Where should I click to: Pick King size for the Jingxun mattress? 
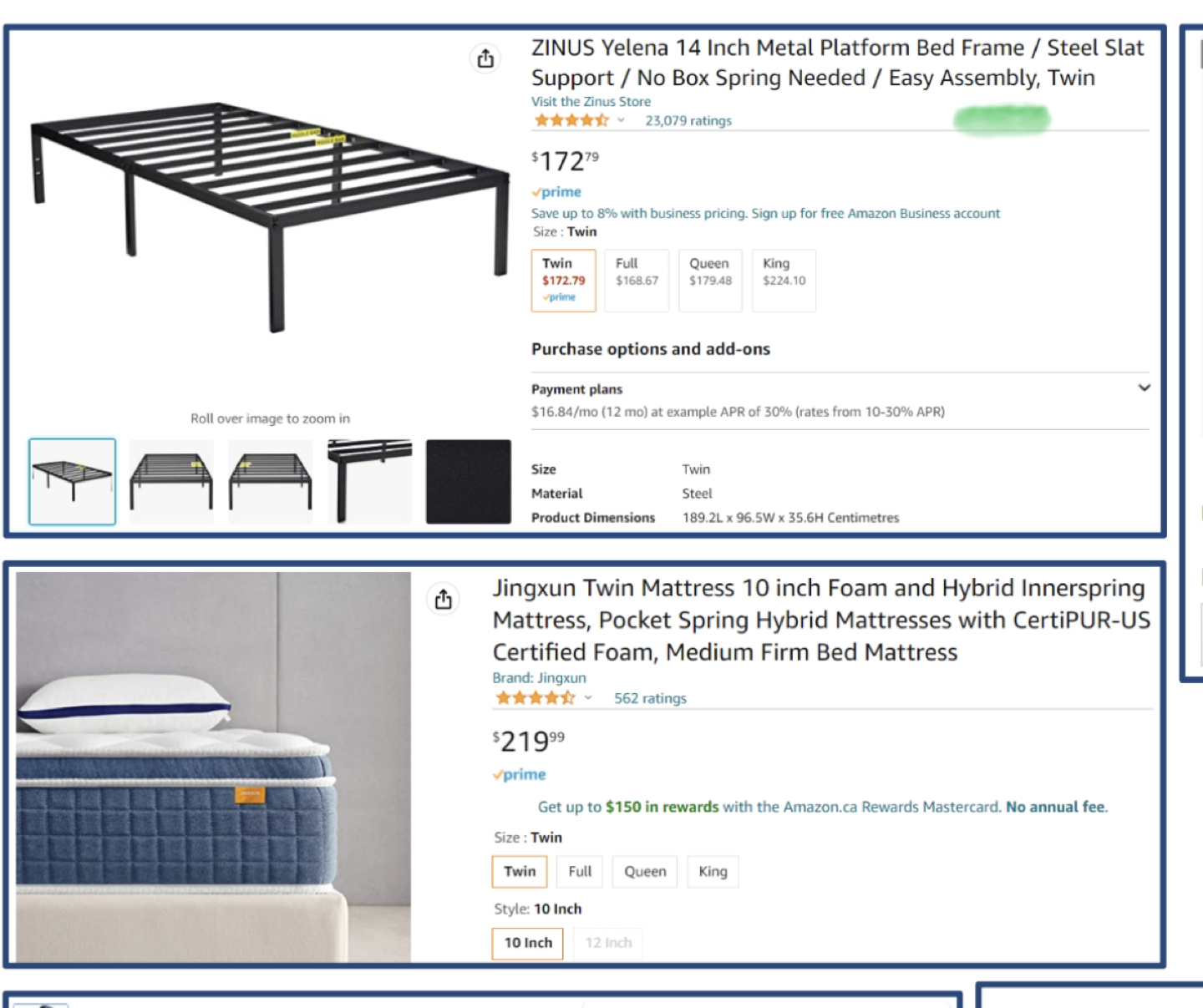click(713, 872)
